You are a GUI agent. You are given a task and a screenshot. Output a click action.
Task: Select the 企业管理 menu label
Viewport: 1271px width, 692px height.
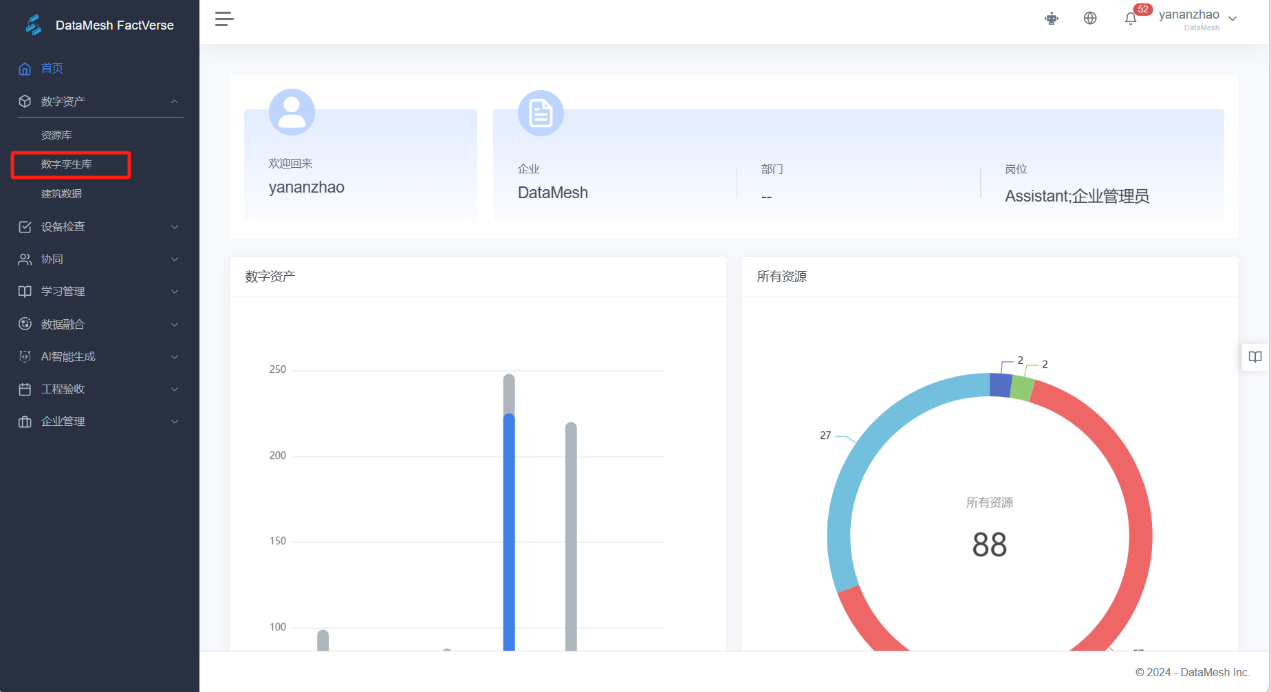63,422
